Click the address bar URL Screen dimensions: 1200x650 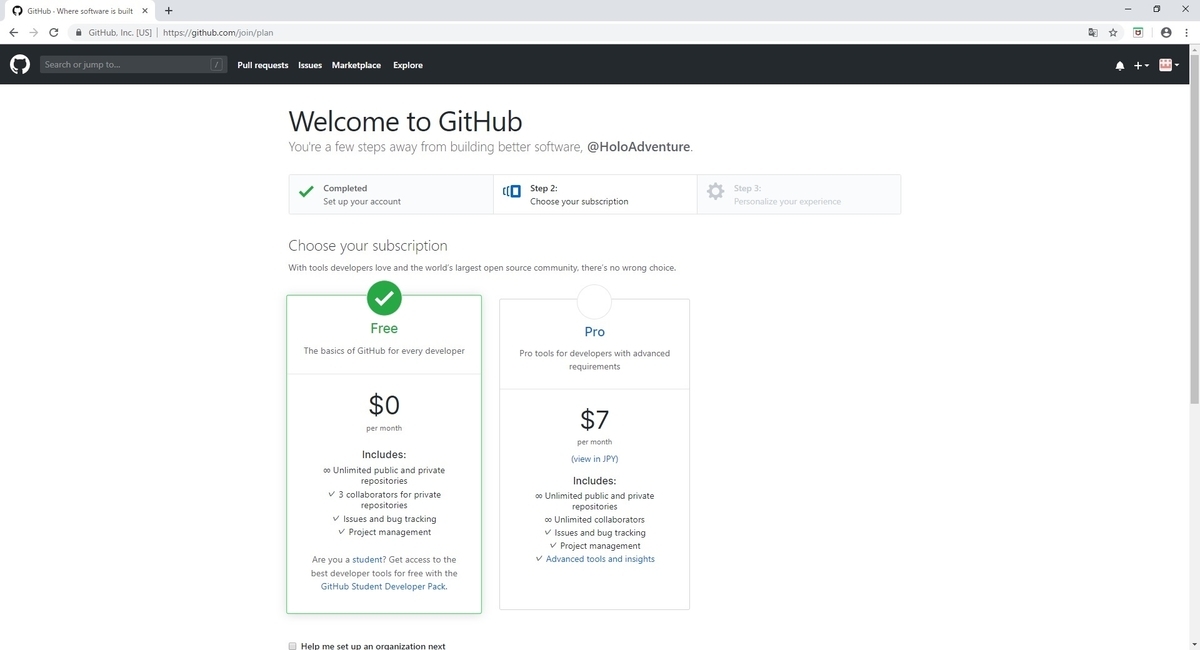click(x=218, y=32)
